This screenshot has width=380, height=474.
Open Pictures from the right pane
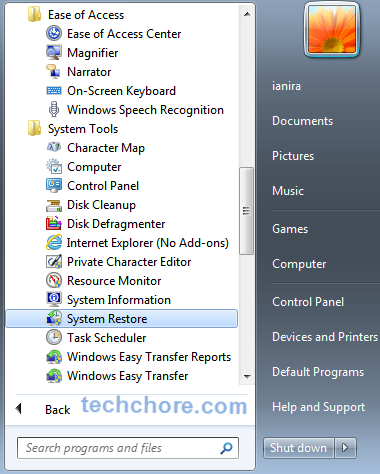[293, 156]
